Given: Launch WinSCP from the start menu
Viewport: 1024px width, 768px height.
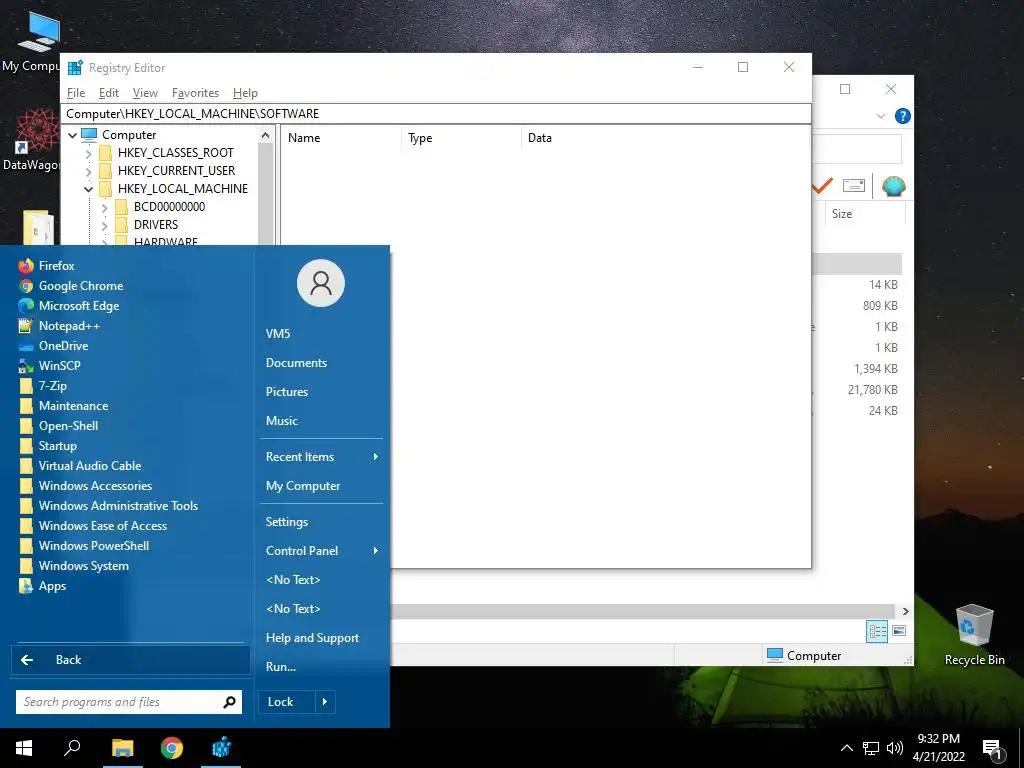Looking at the screenshot, I should click(x=50, y=366).
